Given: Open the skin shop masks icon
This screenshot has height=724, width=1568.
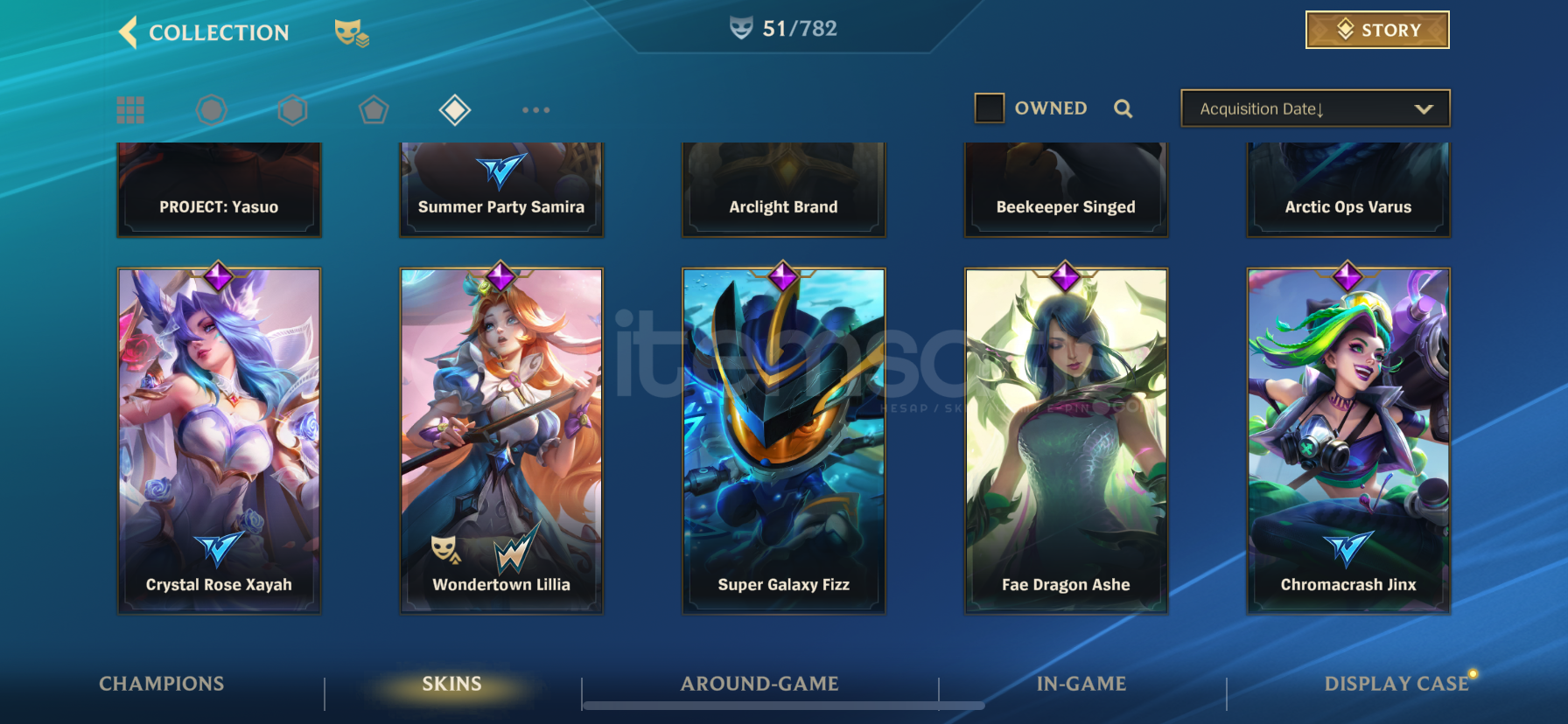Looking at the screenshot, I should click(351, 33).
